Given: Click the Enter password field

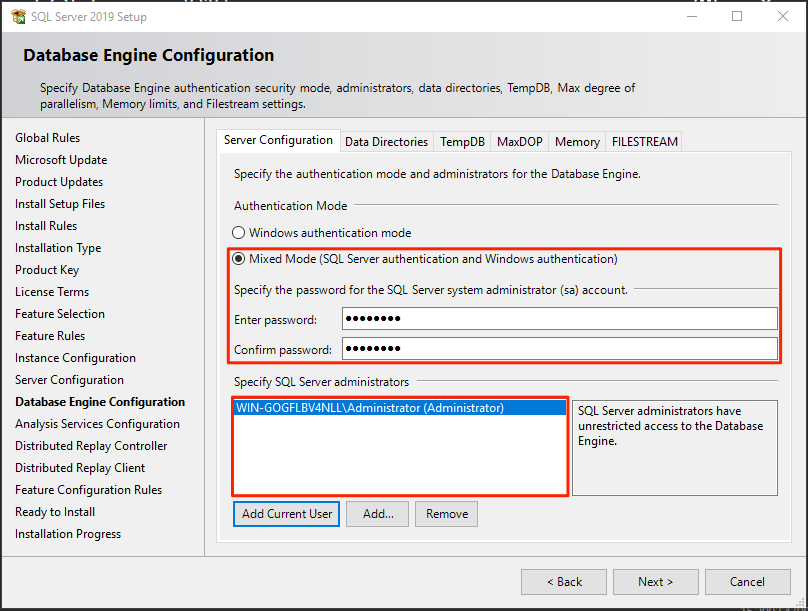Looking at the screenshot, I should 560,319.
